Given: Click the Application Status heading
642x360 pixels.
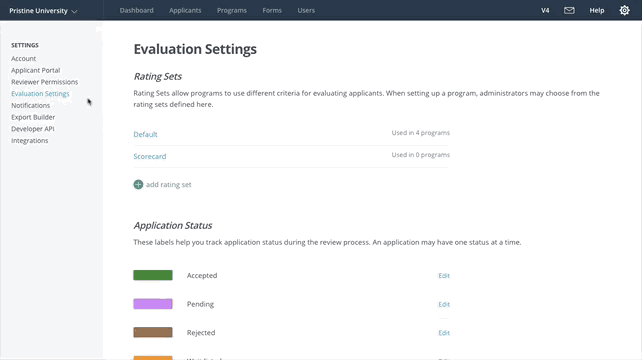Looking at the screenshot, I should pyautogui.click(x=173, y=226).
